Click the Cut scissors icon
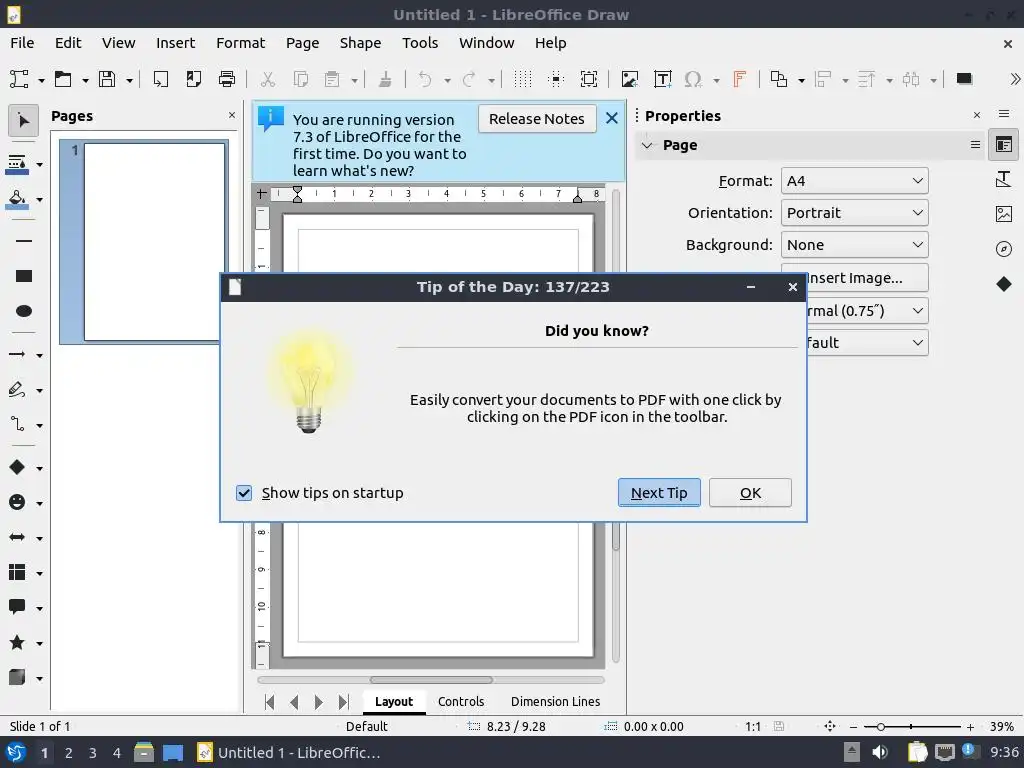 coord(267,79)
